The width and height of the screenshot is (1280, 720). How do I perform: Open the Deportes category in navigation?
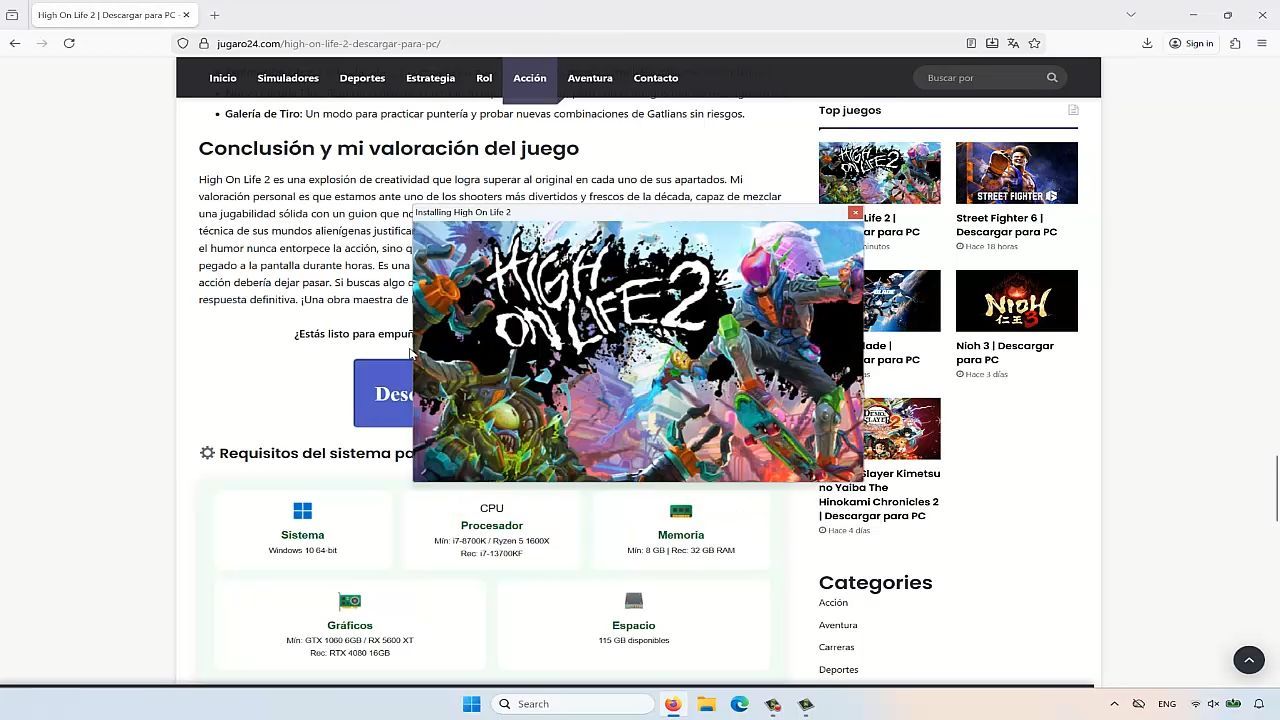362,78
